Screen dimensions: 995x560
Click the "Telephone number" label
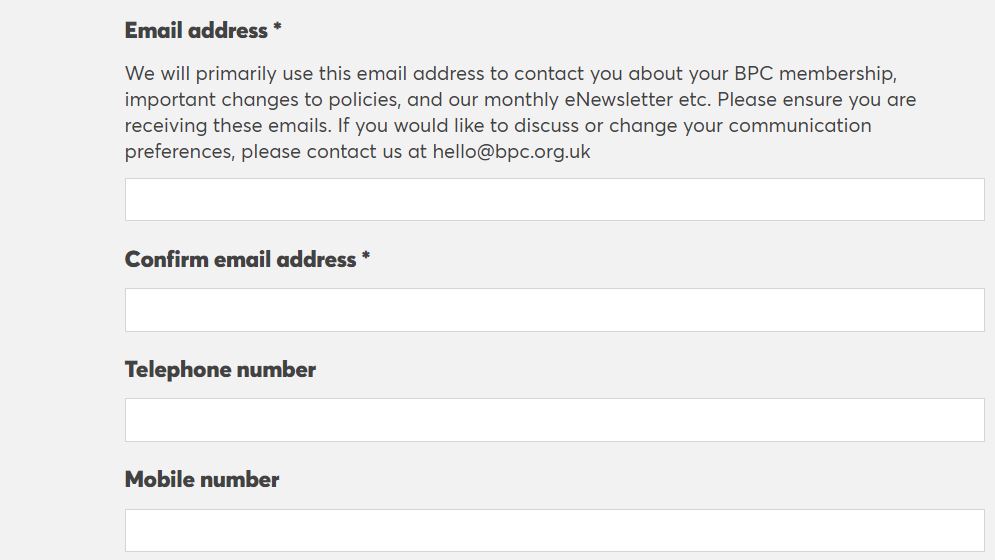tap(220, 370)
